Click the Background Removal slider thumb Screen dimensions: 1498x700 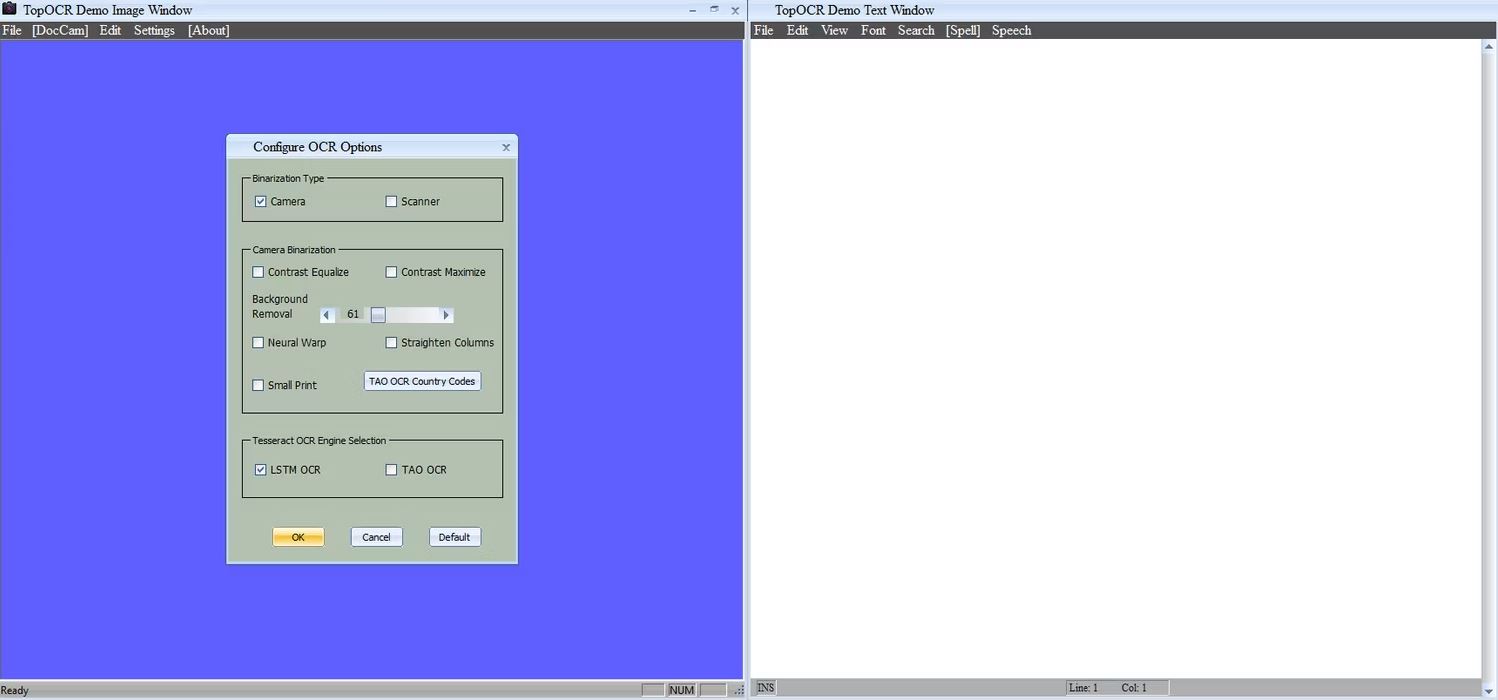378,315
